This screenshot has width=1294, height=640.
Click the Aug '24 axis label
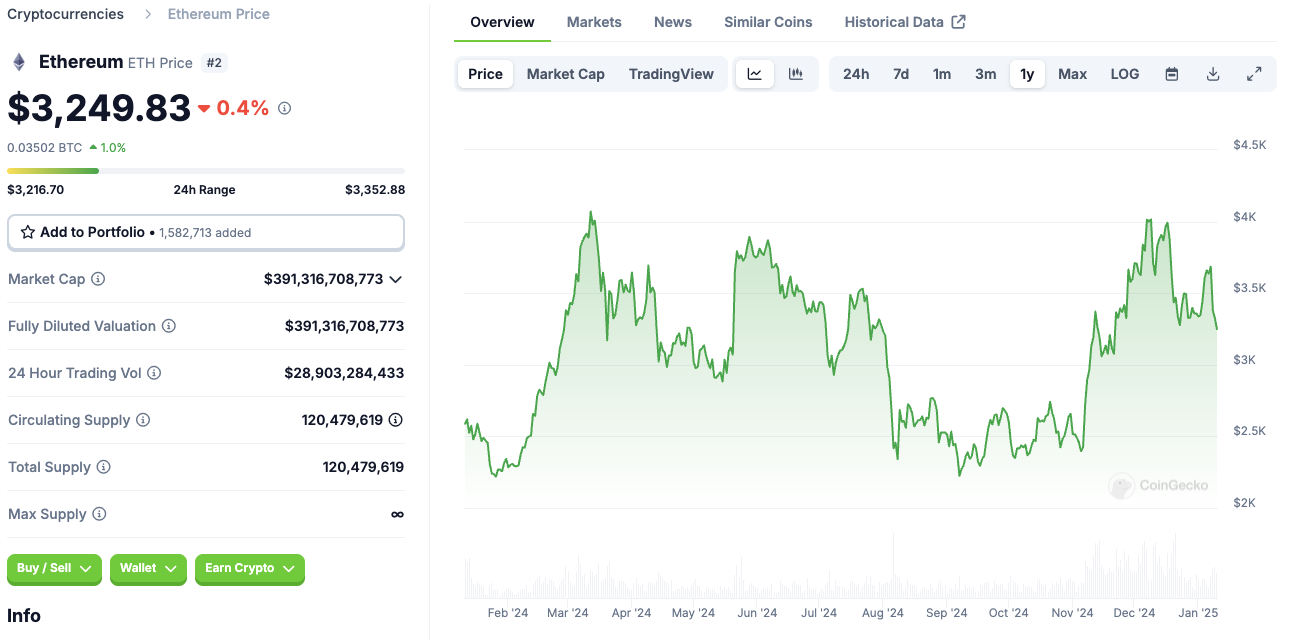point(882,613)
